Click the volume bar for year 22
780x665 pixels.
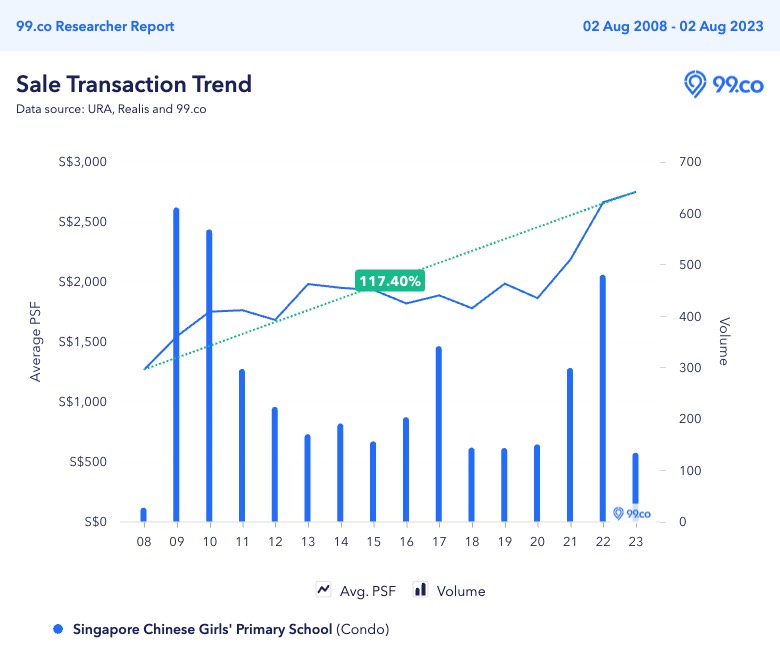click(602, 398)
